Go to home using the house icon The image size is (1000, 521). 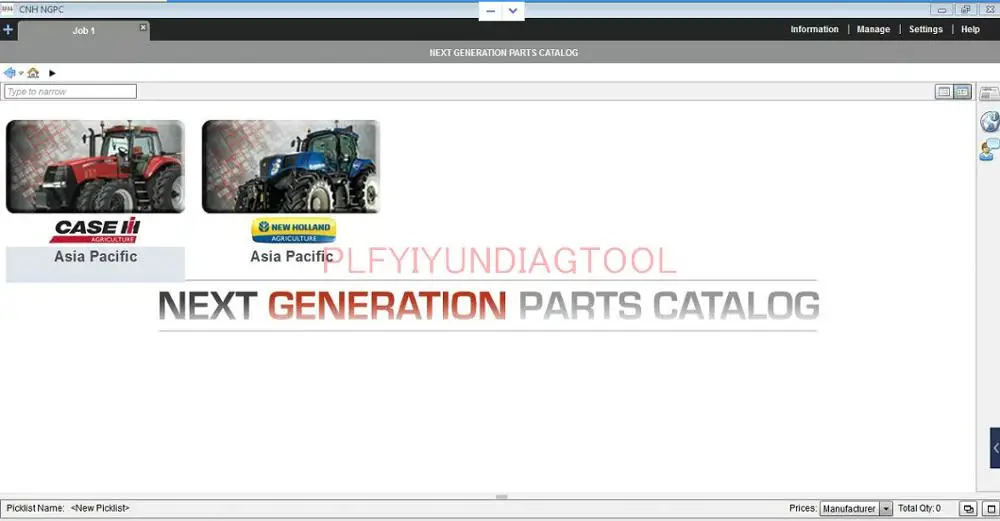[33, 73]
